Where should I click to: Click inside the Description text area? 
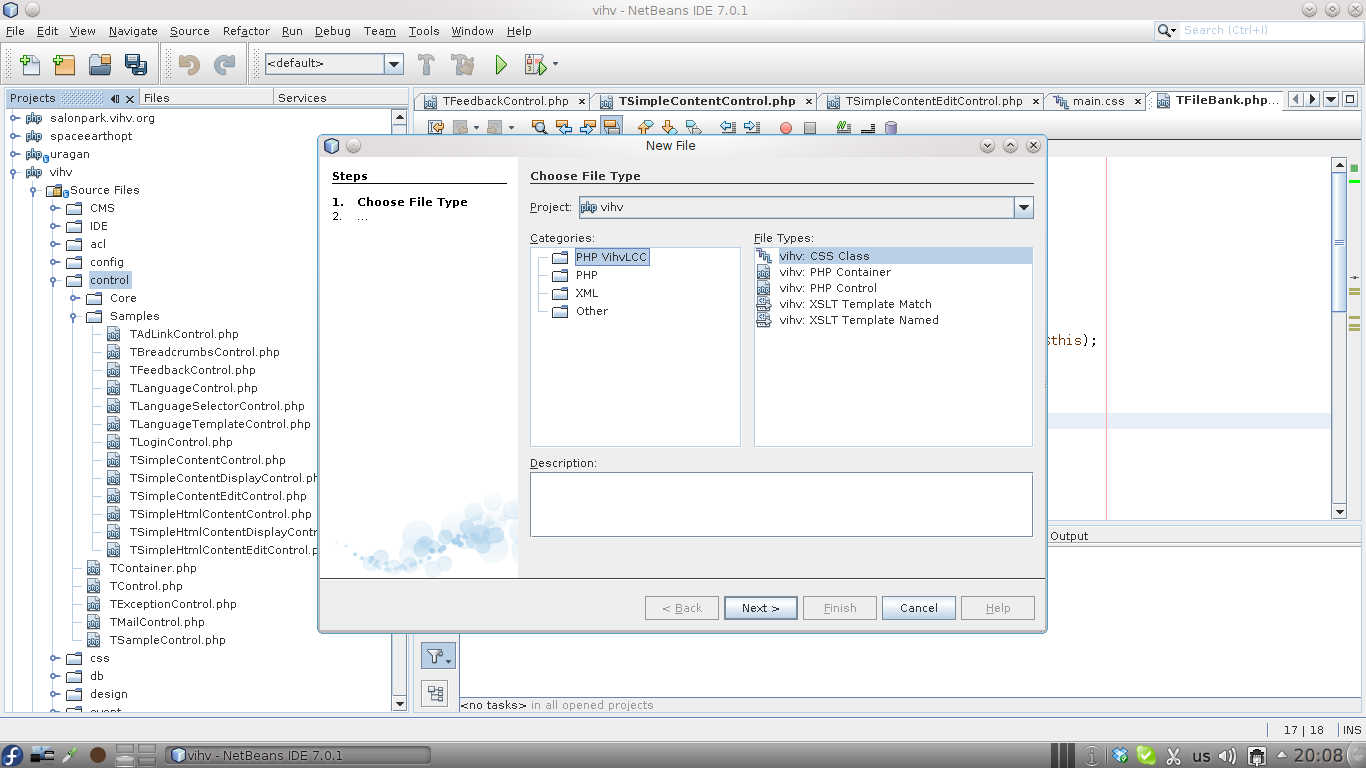(x=780, y=504)
